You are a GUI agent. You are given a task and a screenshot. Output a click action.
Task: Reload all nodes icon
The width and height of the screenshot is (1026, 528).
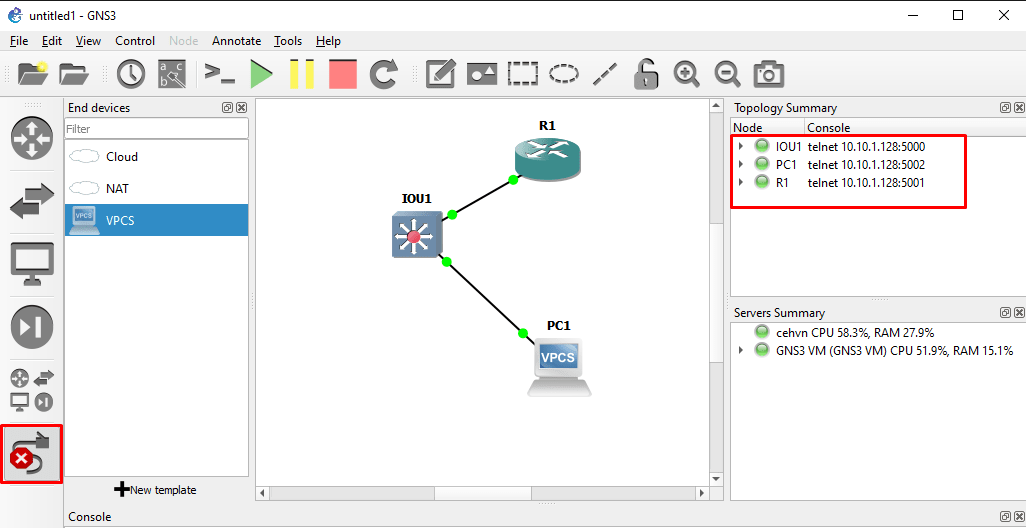click(x=384, y=74)
